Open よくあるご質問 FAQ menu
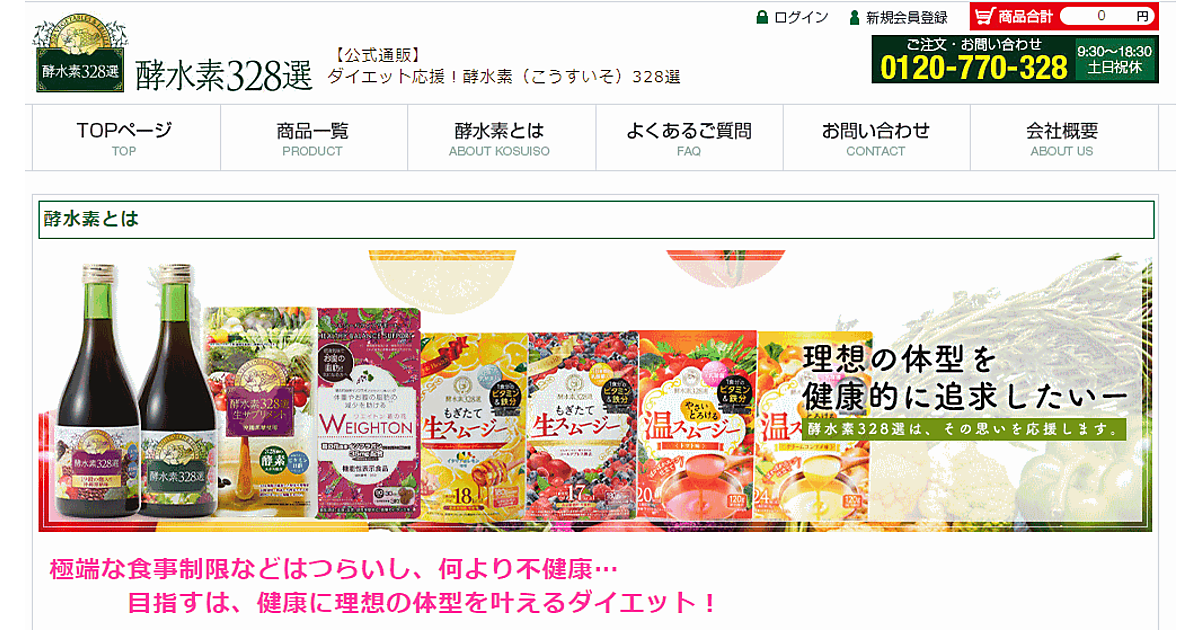Image resolution: width=1200 pixels, height=630 pixels. coord(689,138)
